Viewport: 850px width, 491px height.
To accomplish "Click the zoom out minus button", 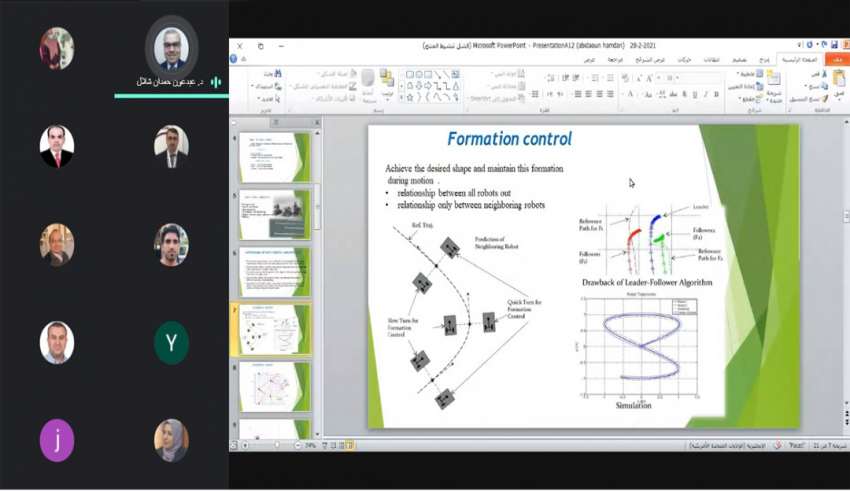I will tap(298, 445).
